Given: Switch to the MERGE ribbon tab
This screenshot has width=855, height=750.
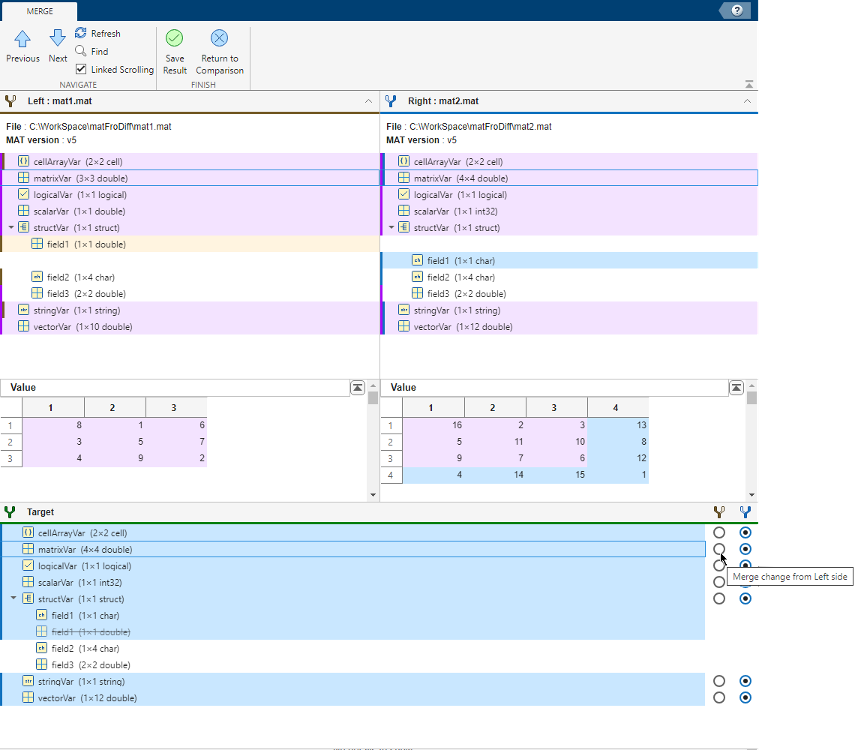Looking at the screenshot, I should [x=39, y=10].
